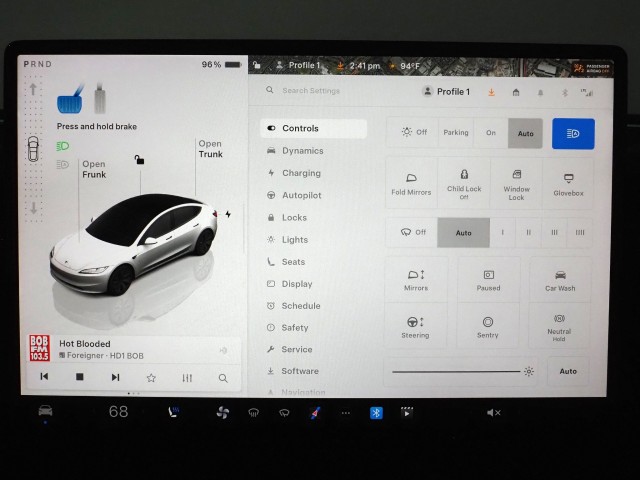This screenshot has width=640, height=480.
Task: Unmute volume in bottom bar
Action: coord(493,413)
